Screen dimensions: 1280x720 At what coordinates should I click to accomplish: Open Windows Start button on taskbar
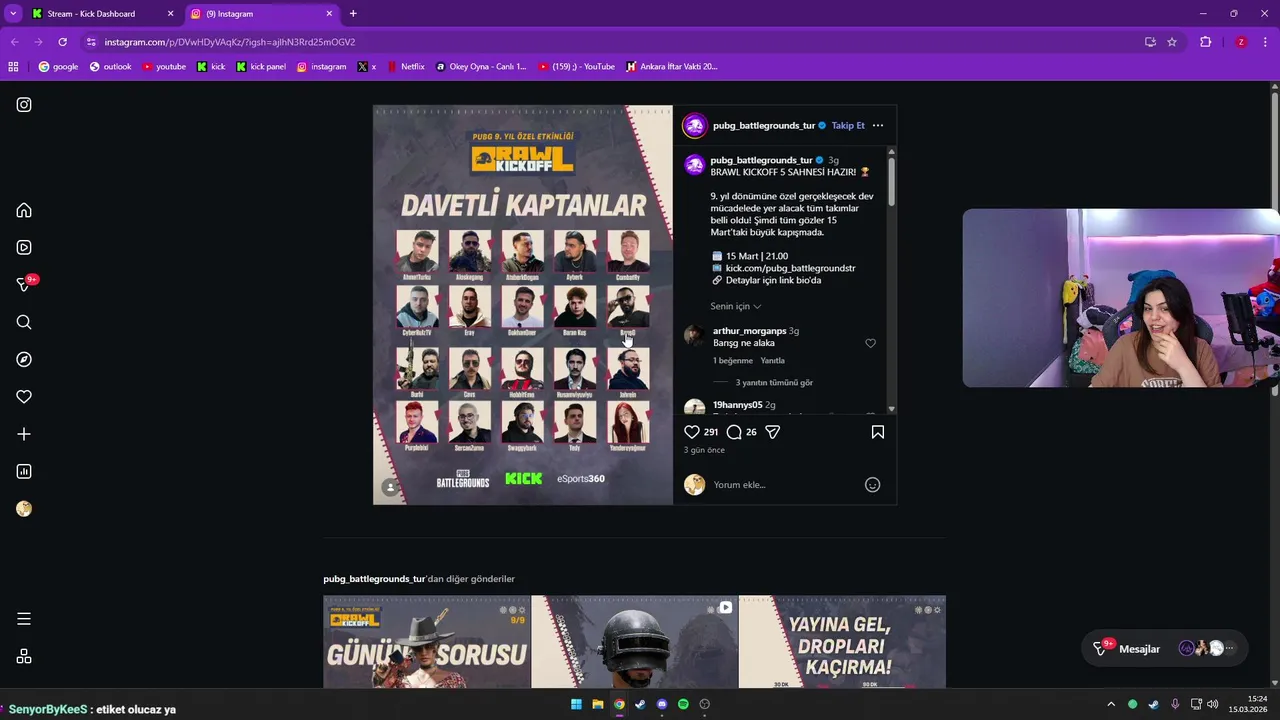(576, 704)
